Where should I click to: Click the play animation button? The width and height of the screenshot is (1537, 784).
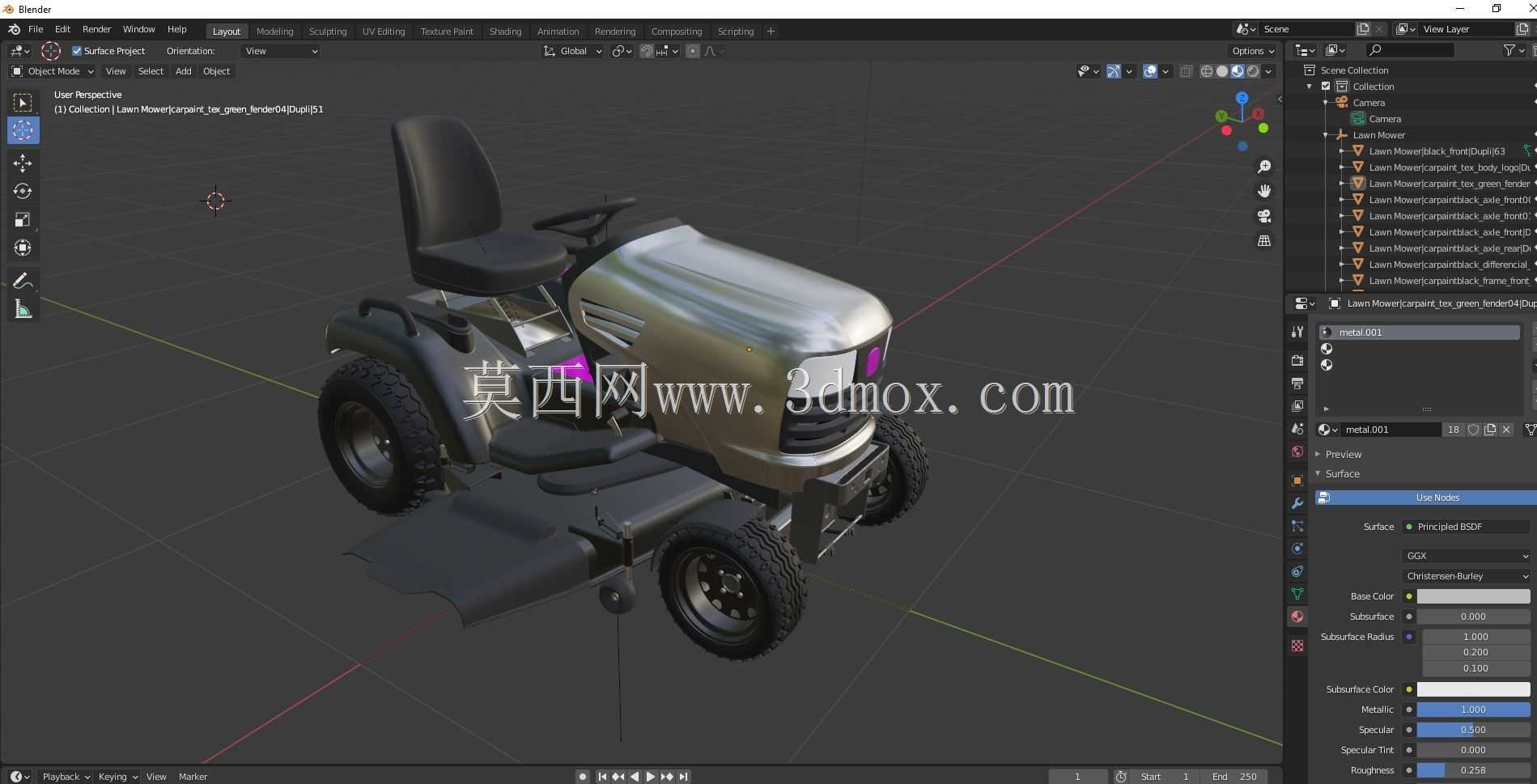tap(651, 777)
